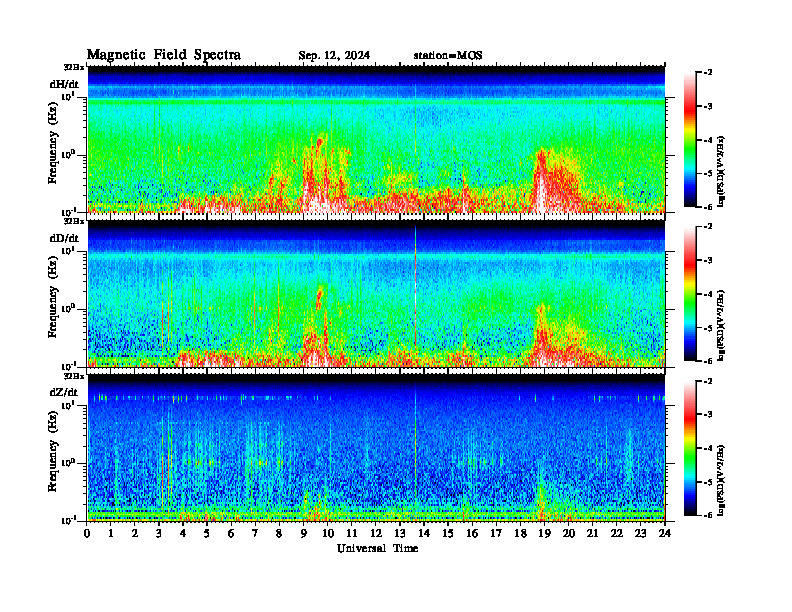Click the "Universal Time" axis title
The image size is (792, 612).
coord(377,548)
